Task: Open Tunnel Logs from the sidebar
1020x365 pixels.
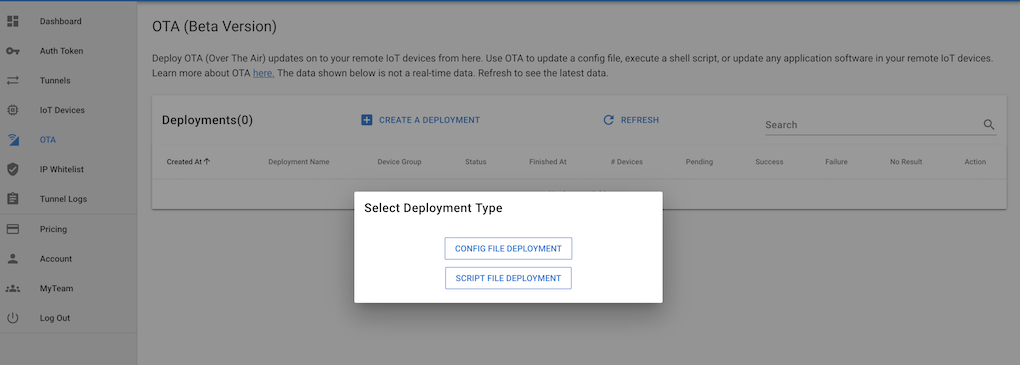Action: click(68, 198)
